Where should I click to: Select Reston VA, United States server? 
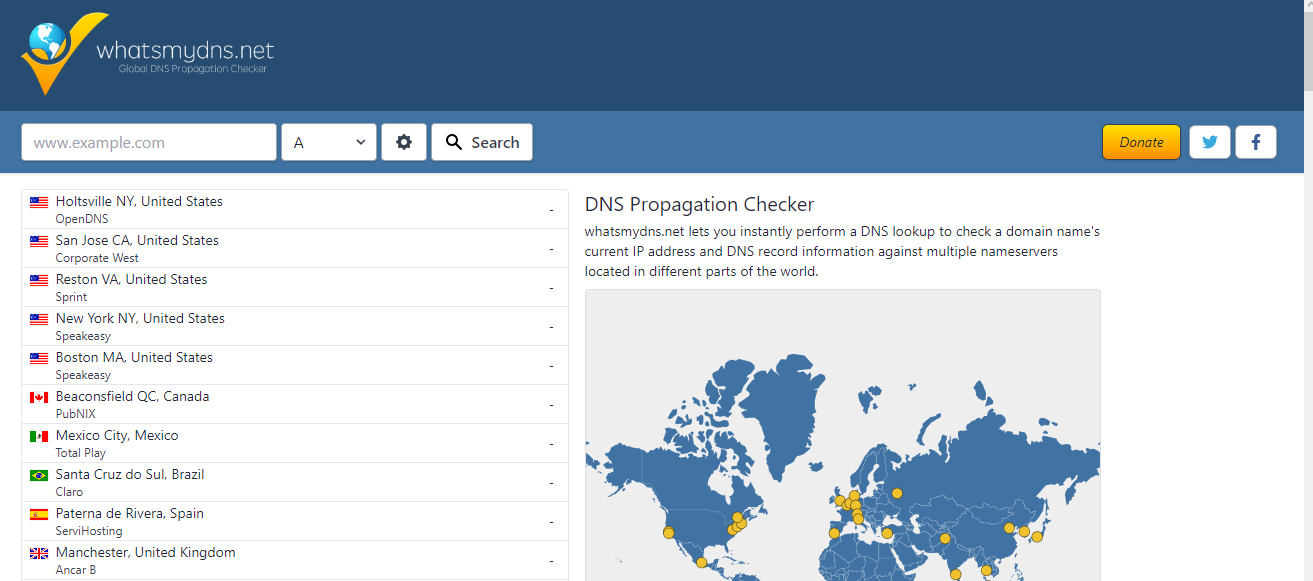coord(295,287)
